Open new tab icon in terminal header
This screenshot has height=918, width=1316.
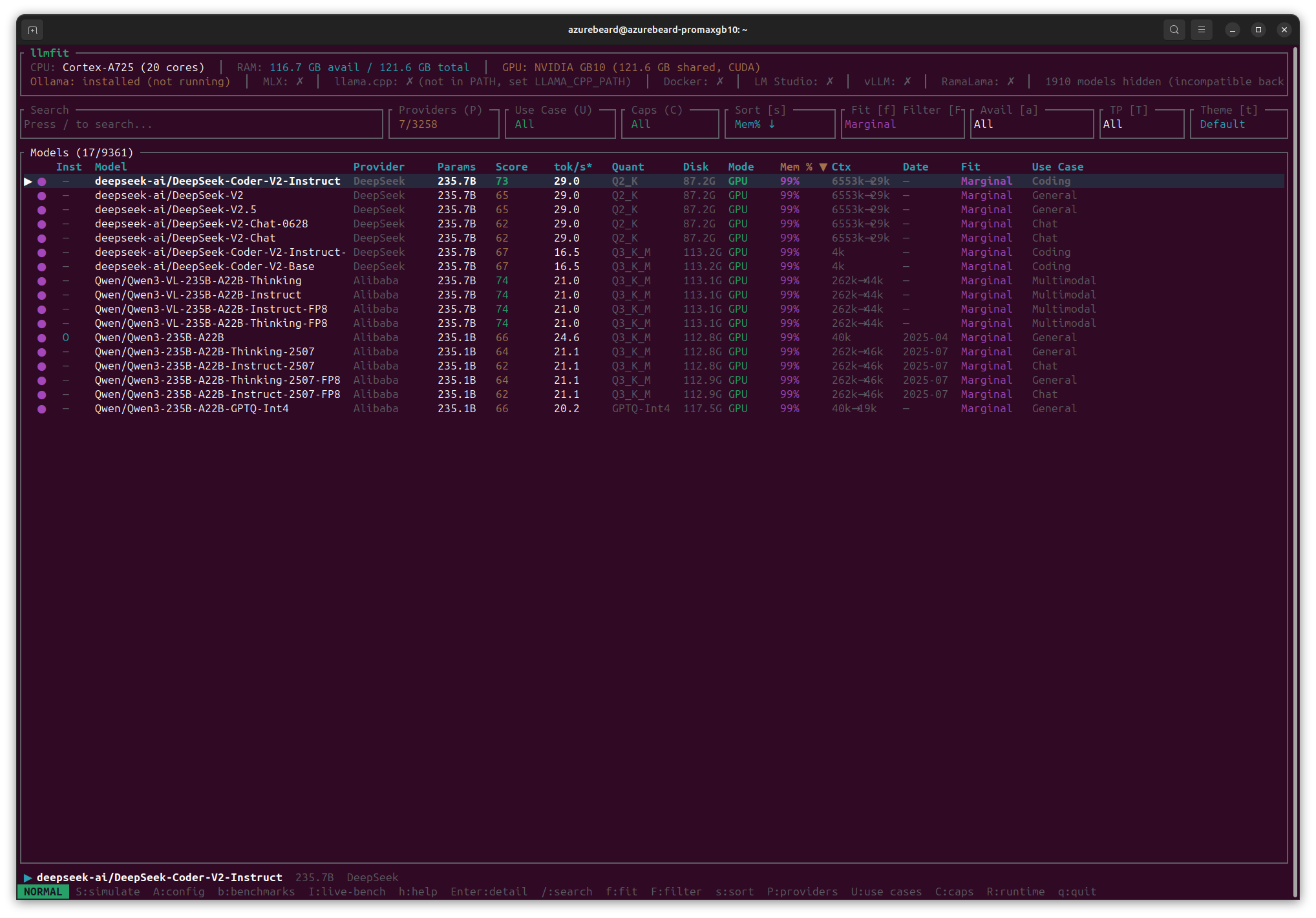(x=33, y=30)
